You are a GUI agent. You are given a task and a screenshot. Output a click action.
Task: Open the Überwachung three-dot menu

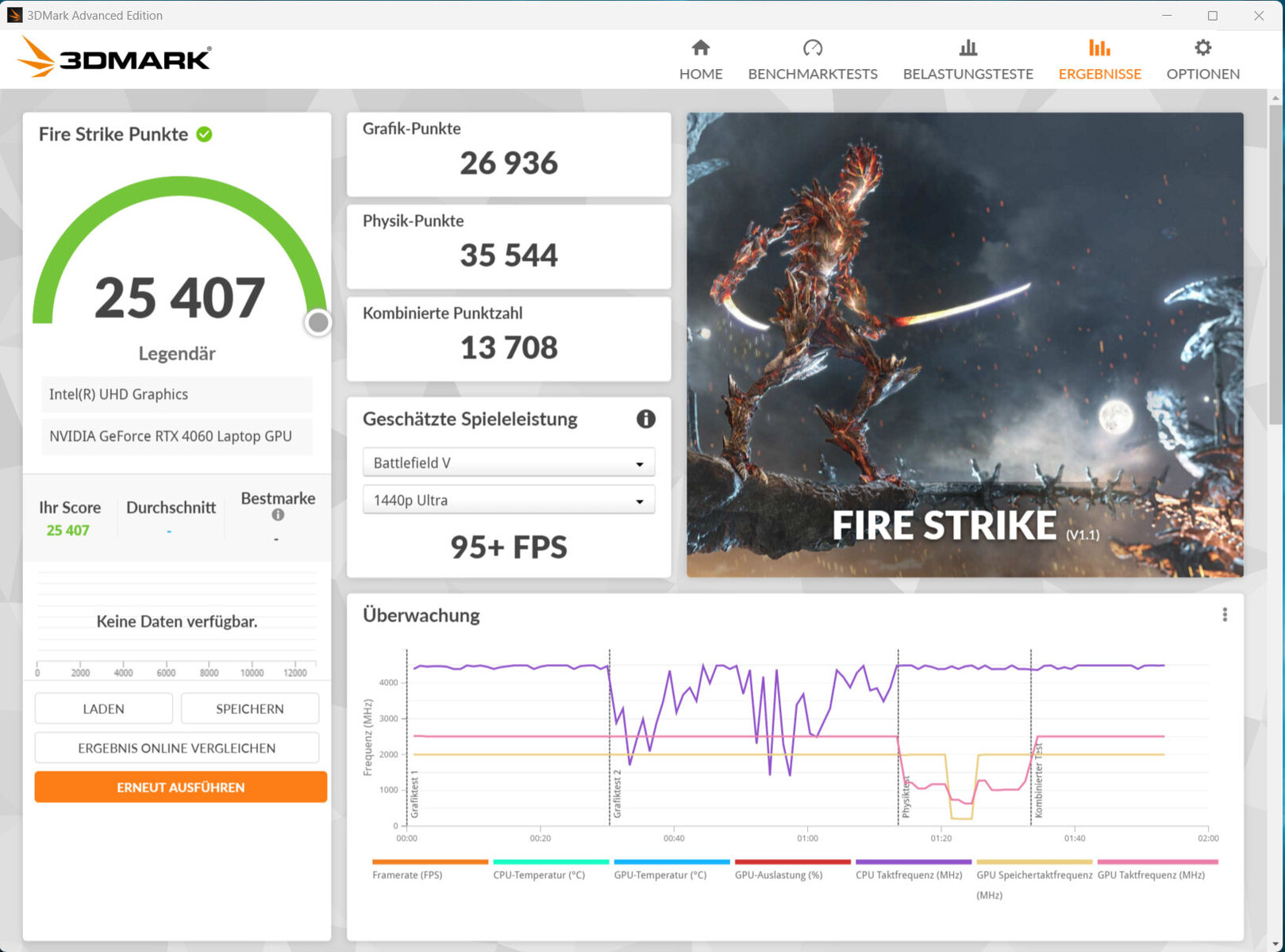tap(1225, 615)
